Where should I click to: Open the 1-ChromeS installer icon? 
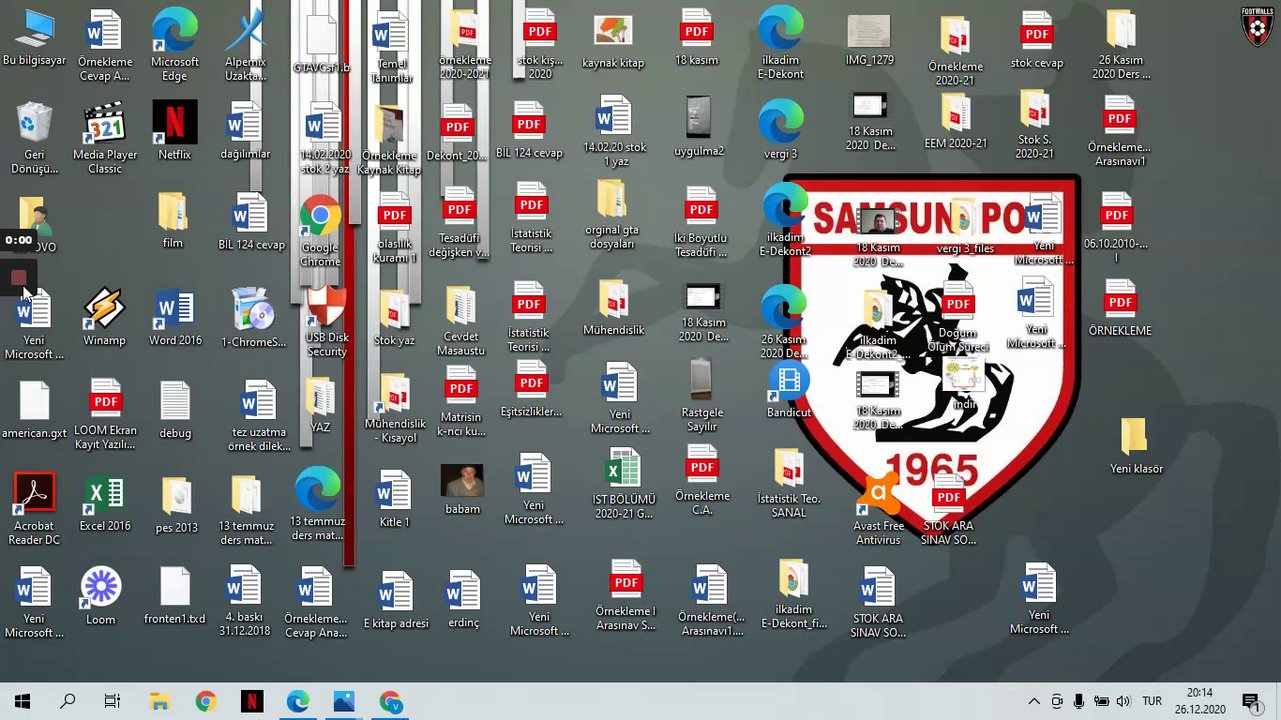coord(253,317)
